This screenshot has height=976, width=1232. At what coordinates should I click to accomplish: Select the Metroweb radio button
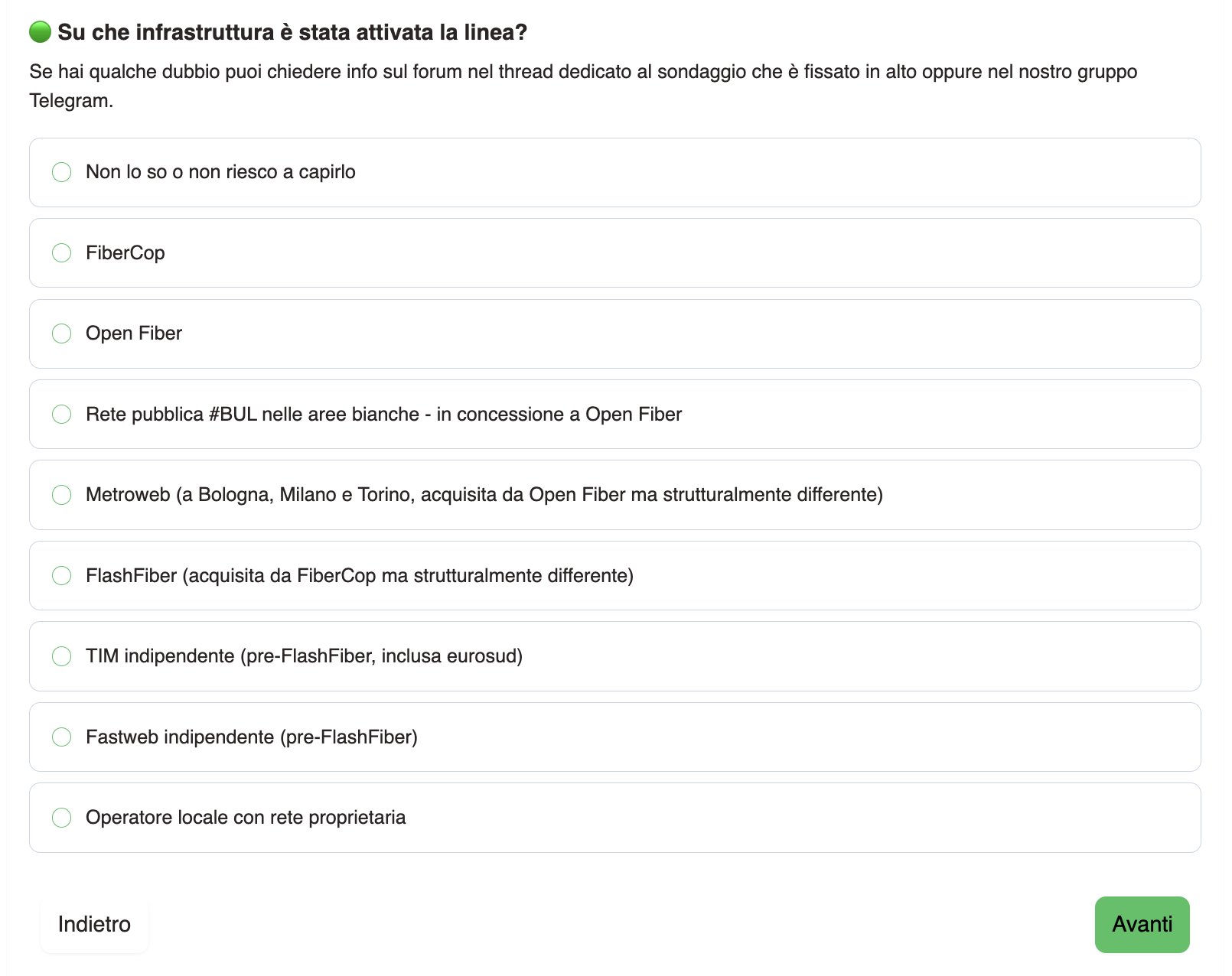tap(61, 495)
